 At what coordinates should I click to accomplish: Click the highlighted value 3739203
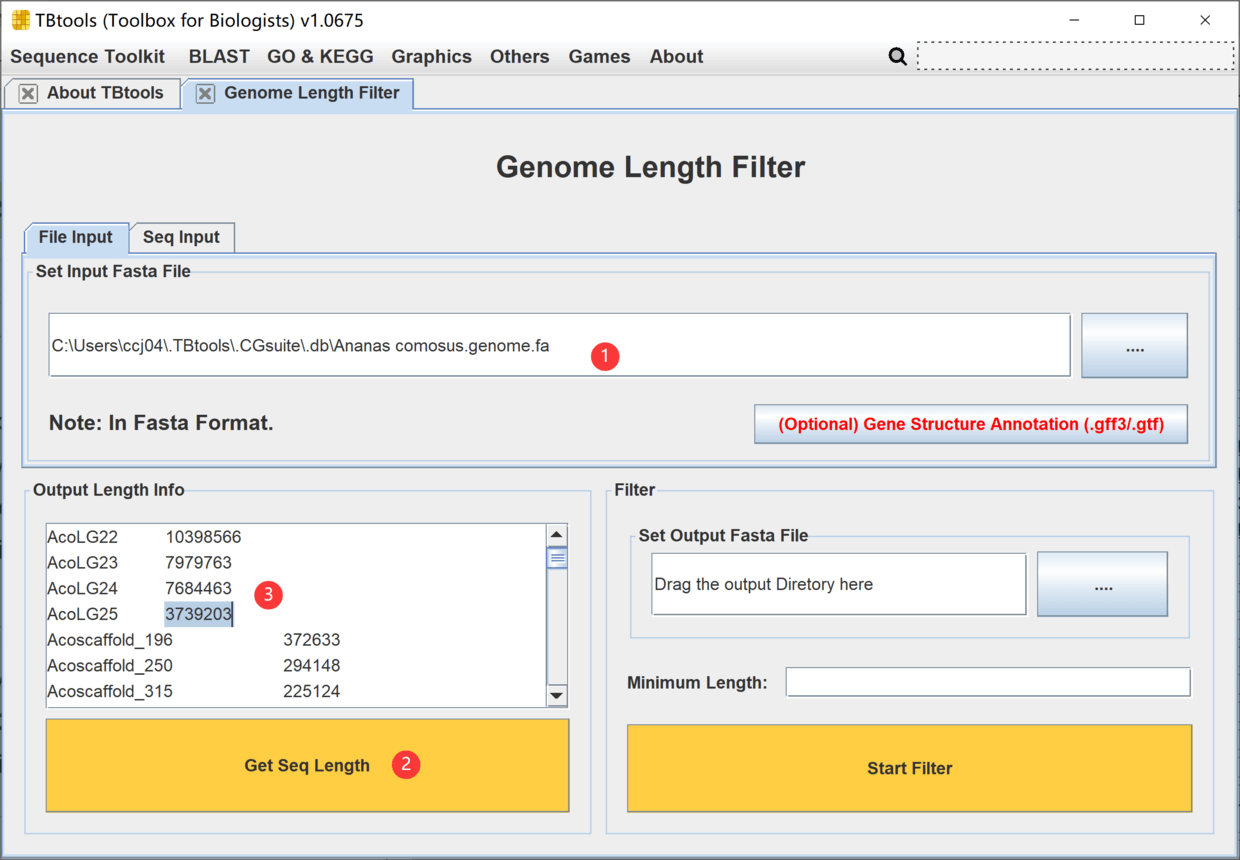[198, 614]
